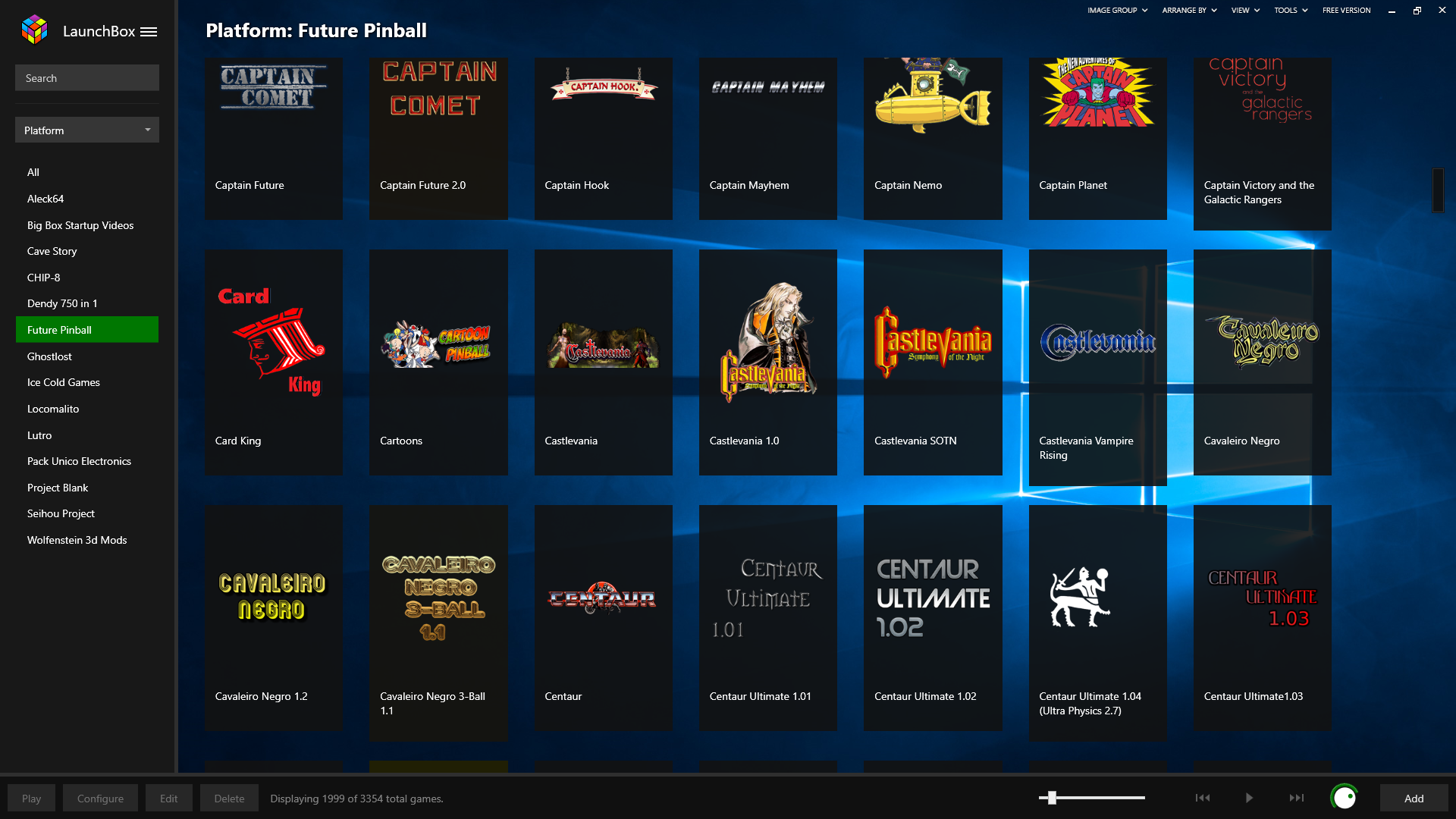Click the vertical scrollbar thumb
The width and height of the screenshot is (1456, 819).
point(1438,190)
